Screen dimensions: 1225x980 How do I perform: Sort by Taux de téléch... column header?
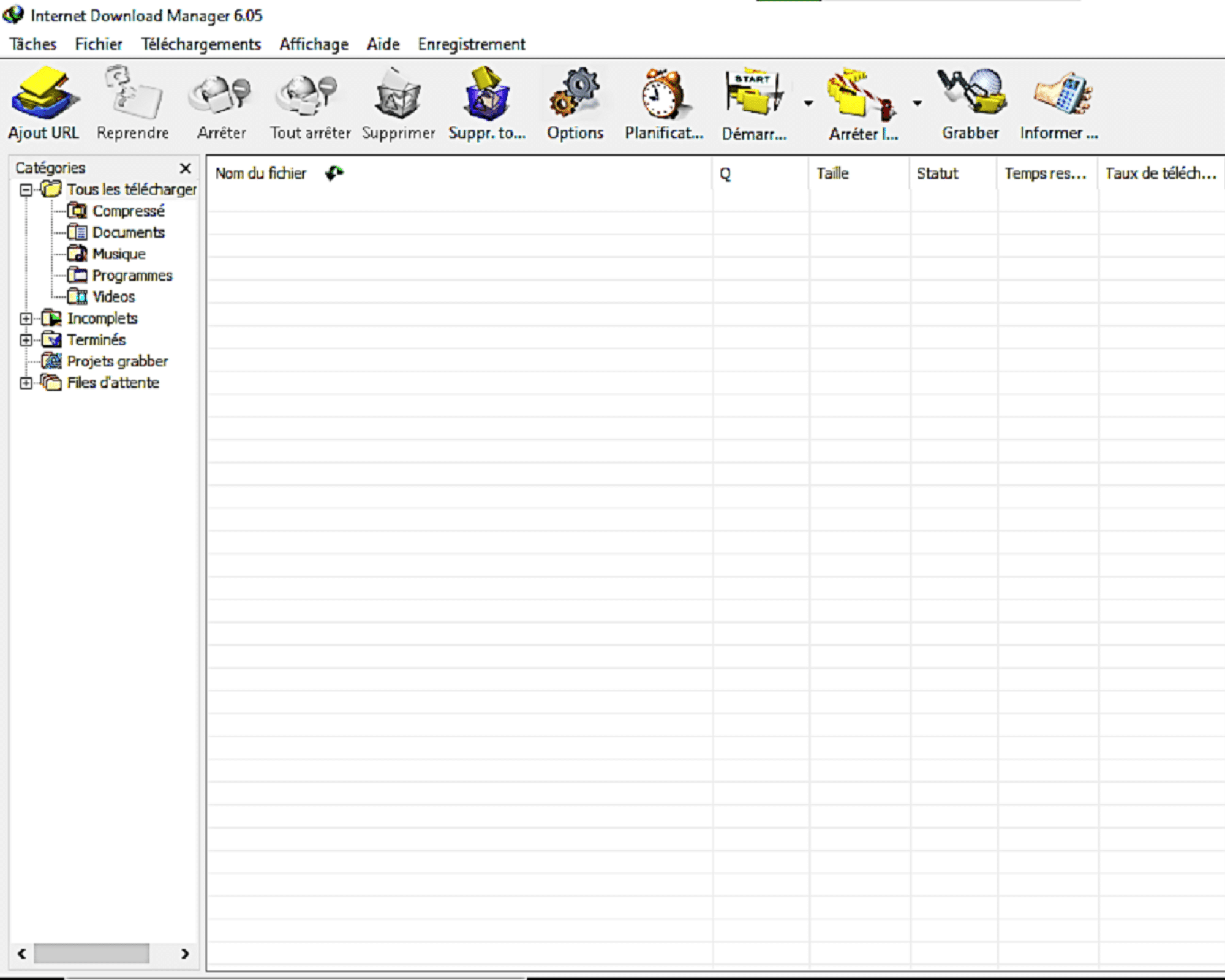[x=1161, y=173]
